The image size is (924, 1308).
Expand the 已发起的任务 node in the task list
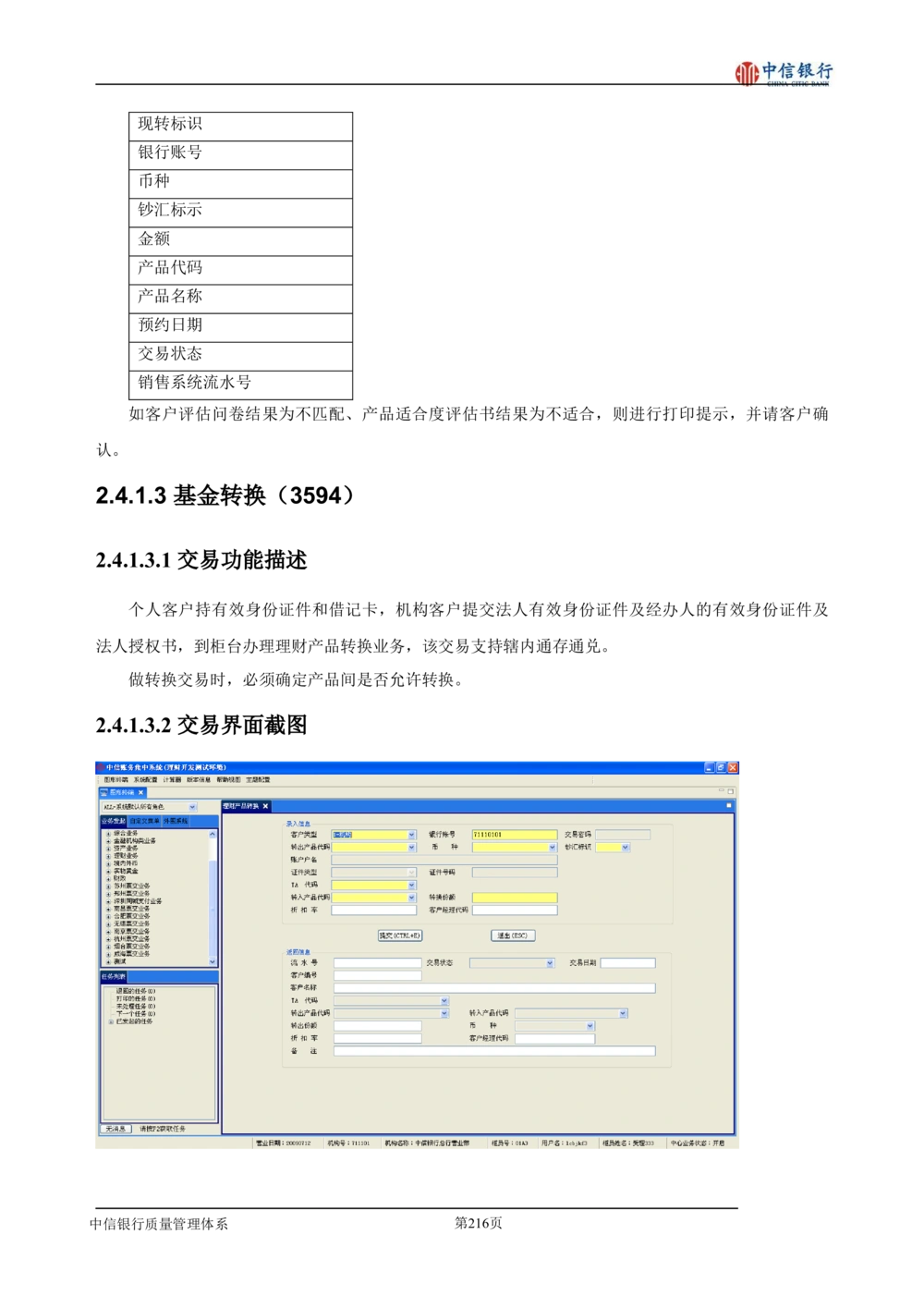pos(111,1021)
